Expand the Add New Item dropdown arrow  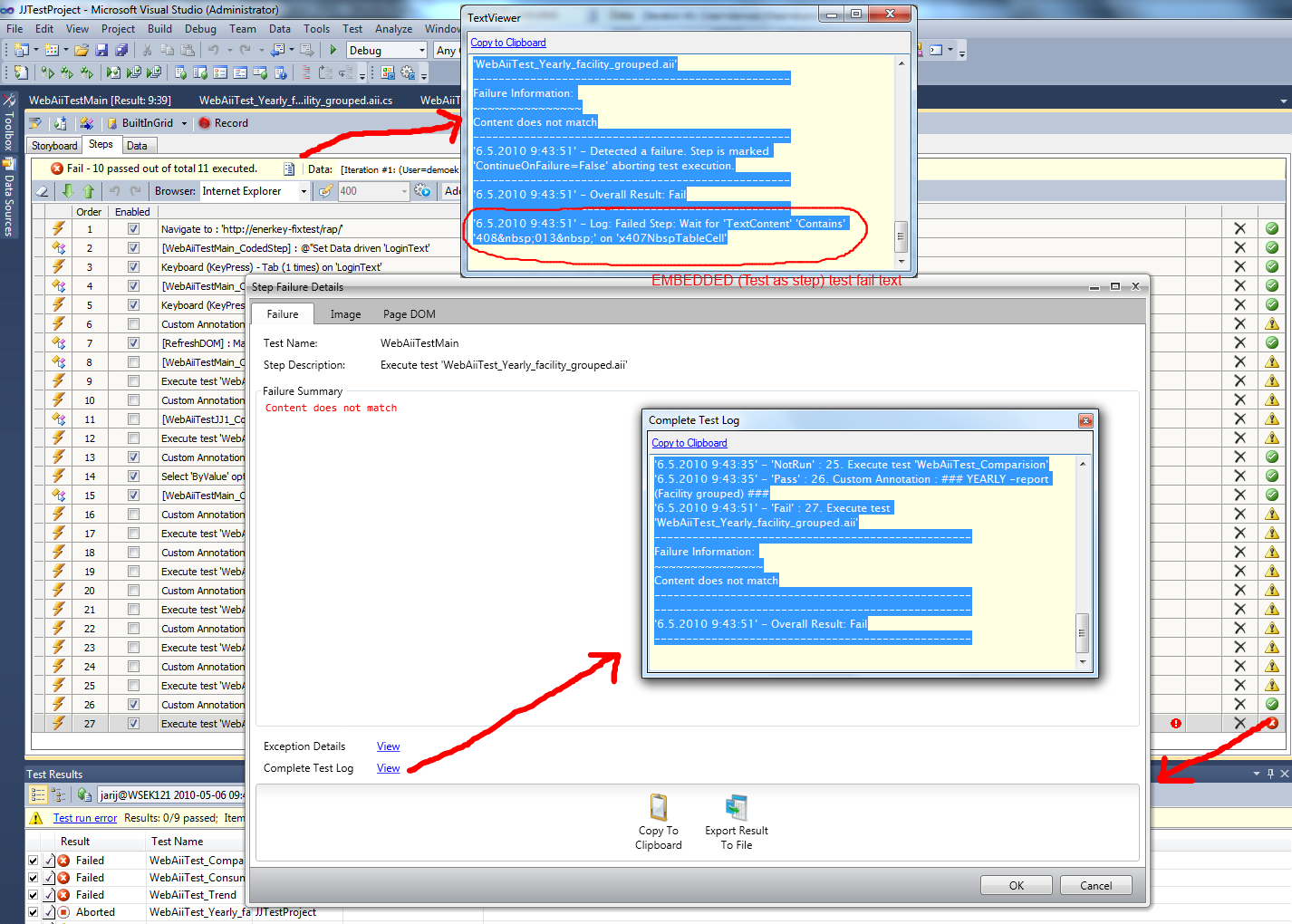(65, 50)
